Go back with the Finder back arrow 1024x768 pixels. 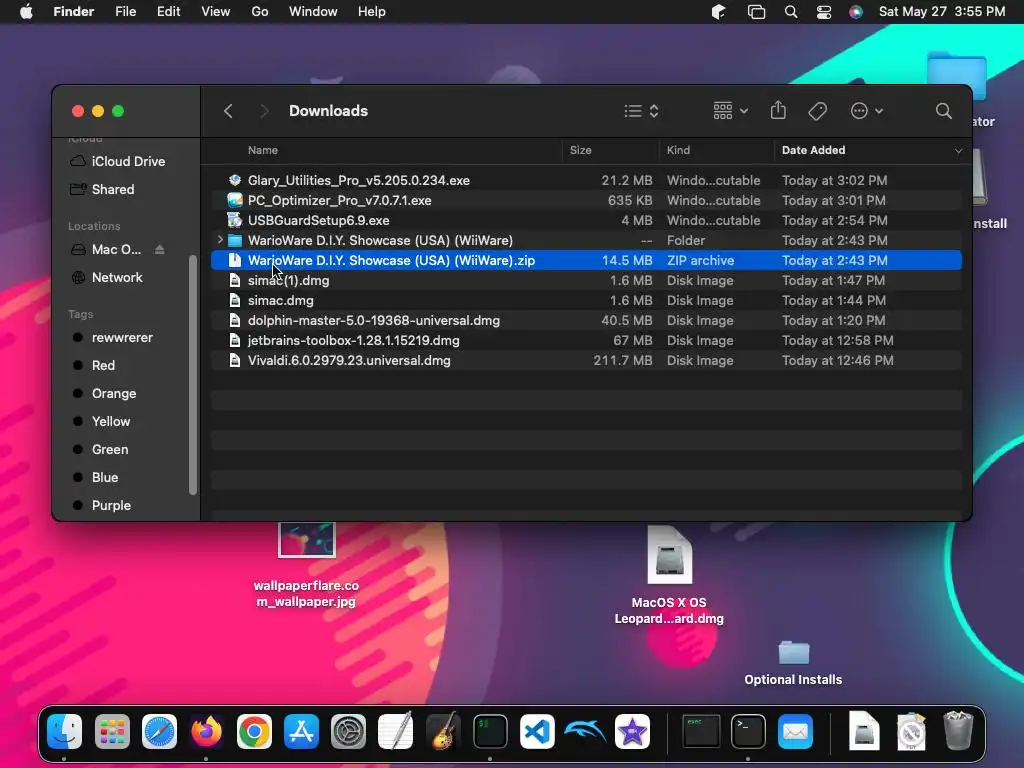tap(228, 111)
